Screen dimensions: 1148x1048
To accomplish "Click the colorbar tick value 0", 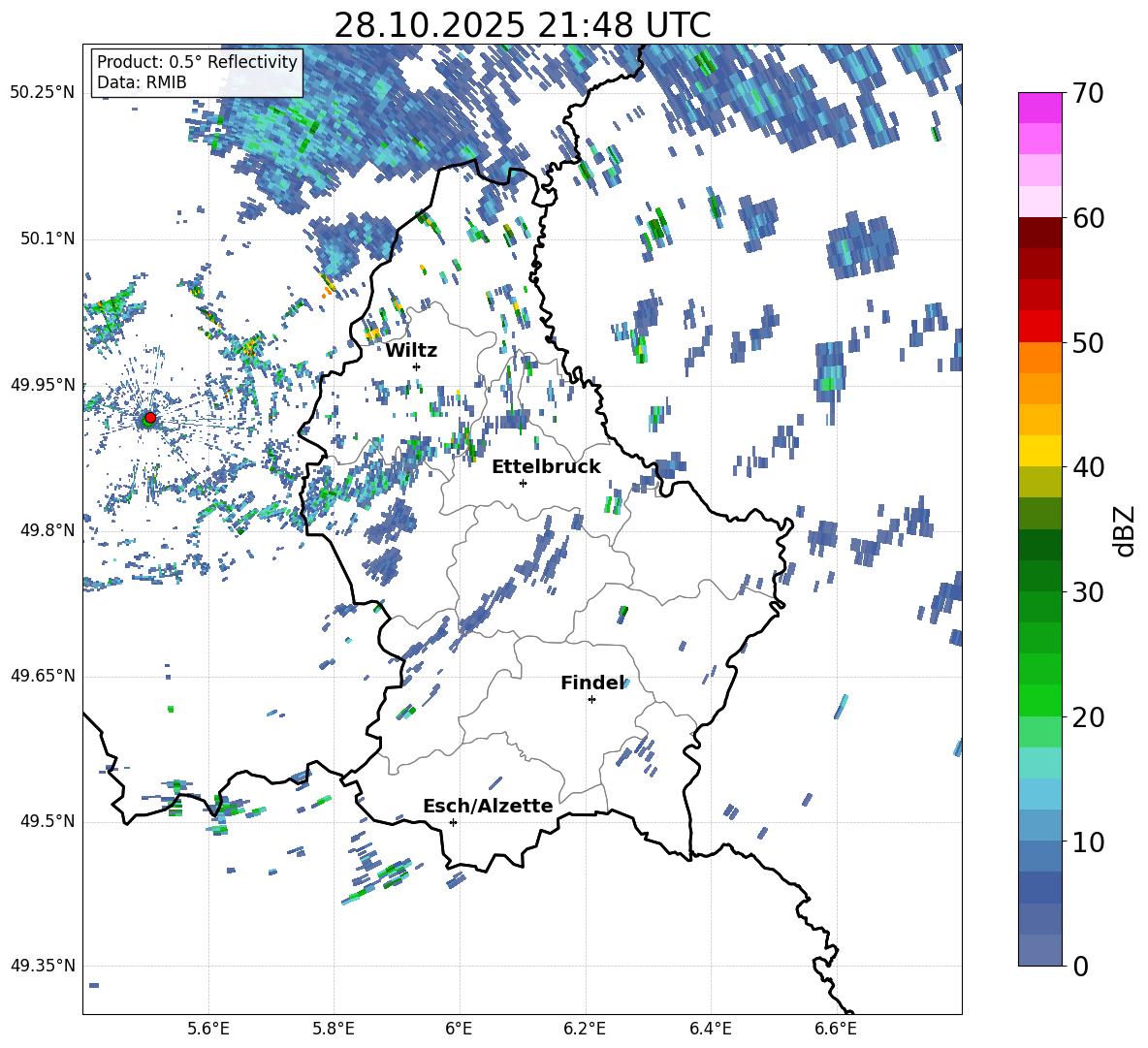I will pyautogui.click(x=1080, y=966).
